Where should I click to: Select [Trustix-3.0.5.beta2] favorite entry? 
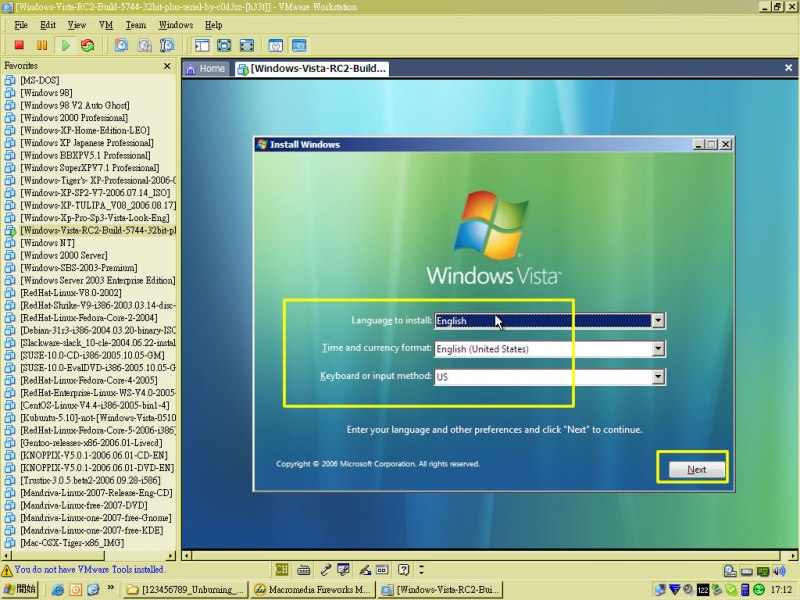[90, 480]
